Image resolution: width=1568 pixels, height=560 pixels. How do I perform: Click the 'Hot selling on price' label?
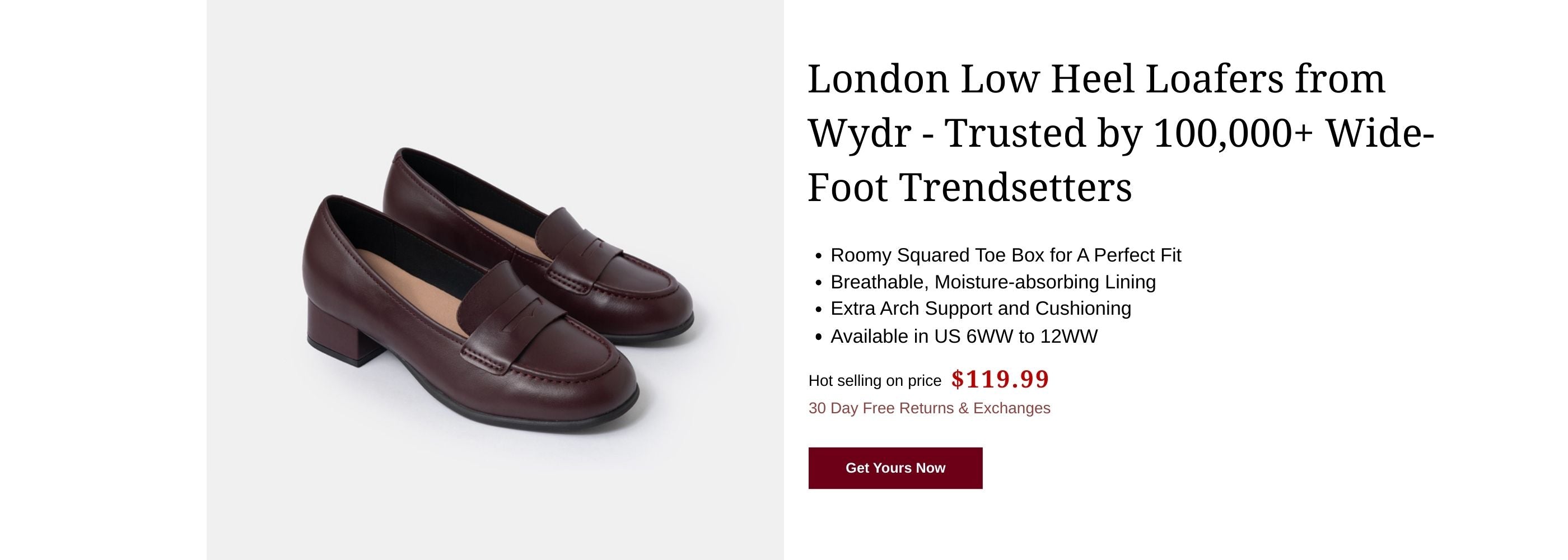click(874, 380)
